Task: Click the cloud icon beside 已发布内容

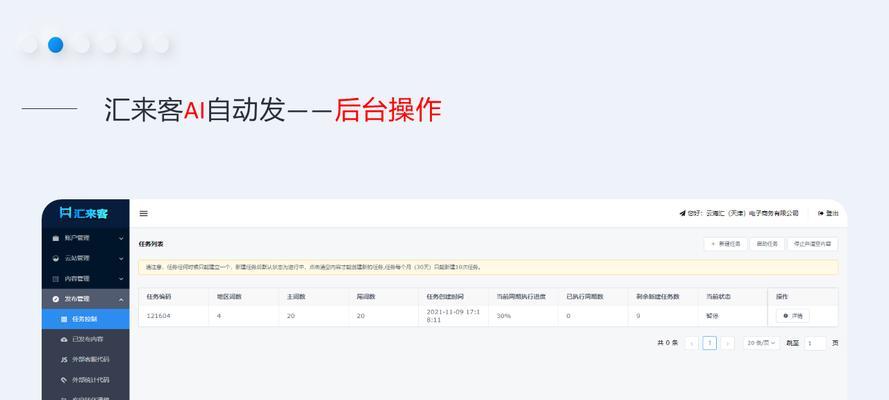Action: (x=64, y=339)
